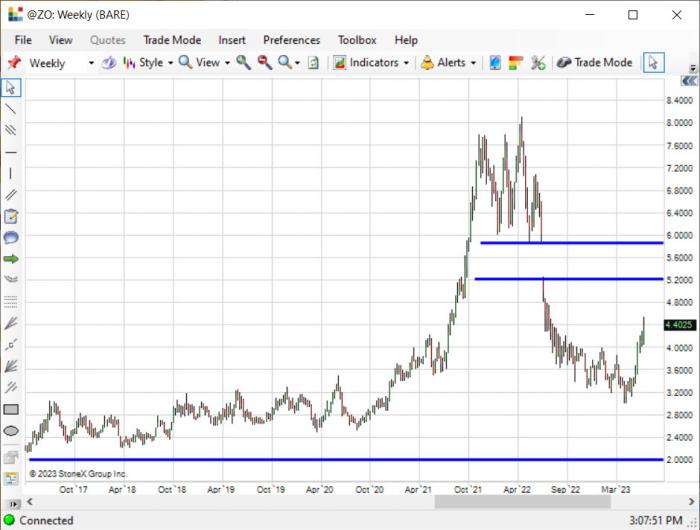
Task: Click the blue zoom magnifier icon
Action: coord(285,63)
